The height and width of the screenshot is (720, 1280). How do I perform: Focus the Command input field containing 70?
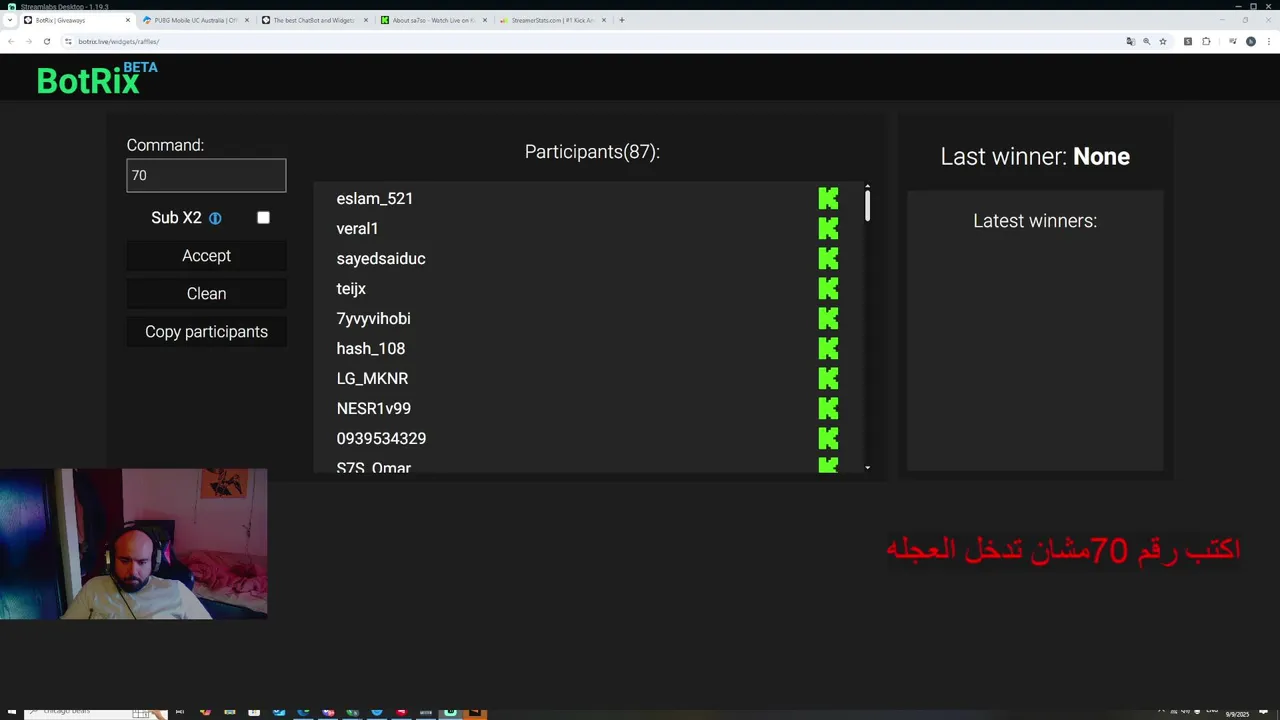(206, 175)
